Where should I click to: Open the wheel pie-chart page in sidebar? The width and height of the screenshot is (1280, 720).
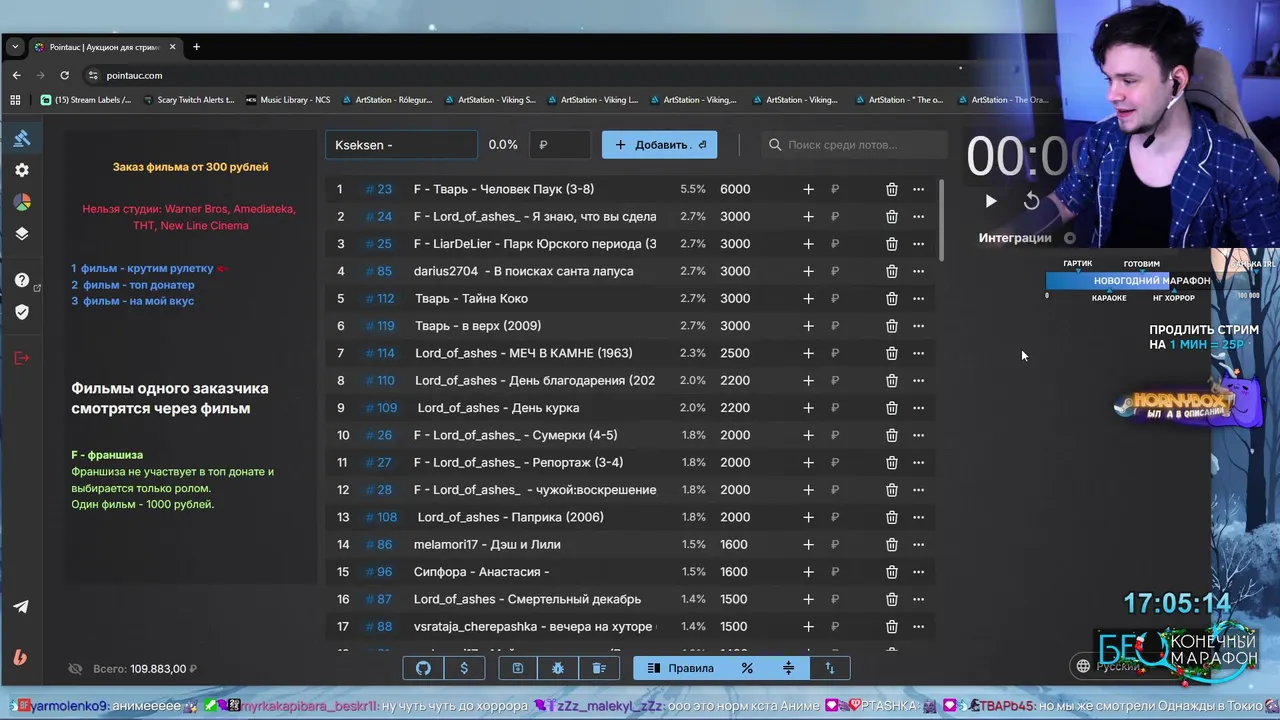click(22, 202)
